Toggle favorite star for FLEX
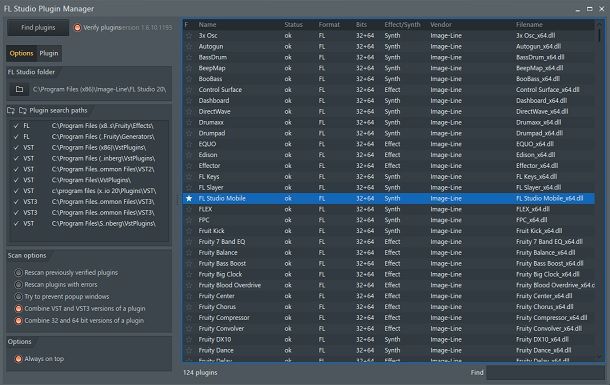This screenshot has width=610, height=385. 189,209
